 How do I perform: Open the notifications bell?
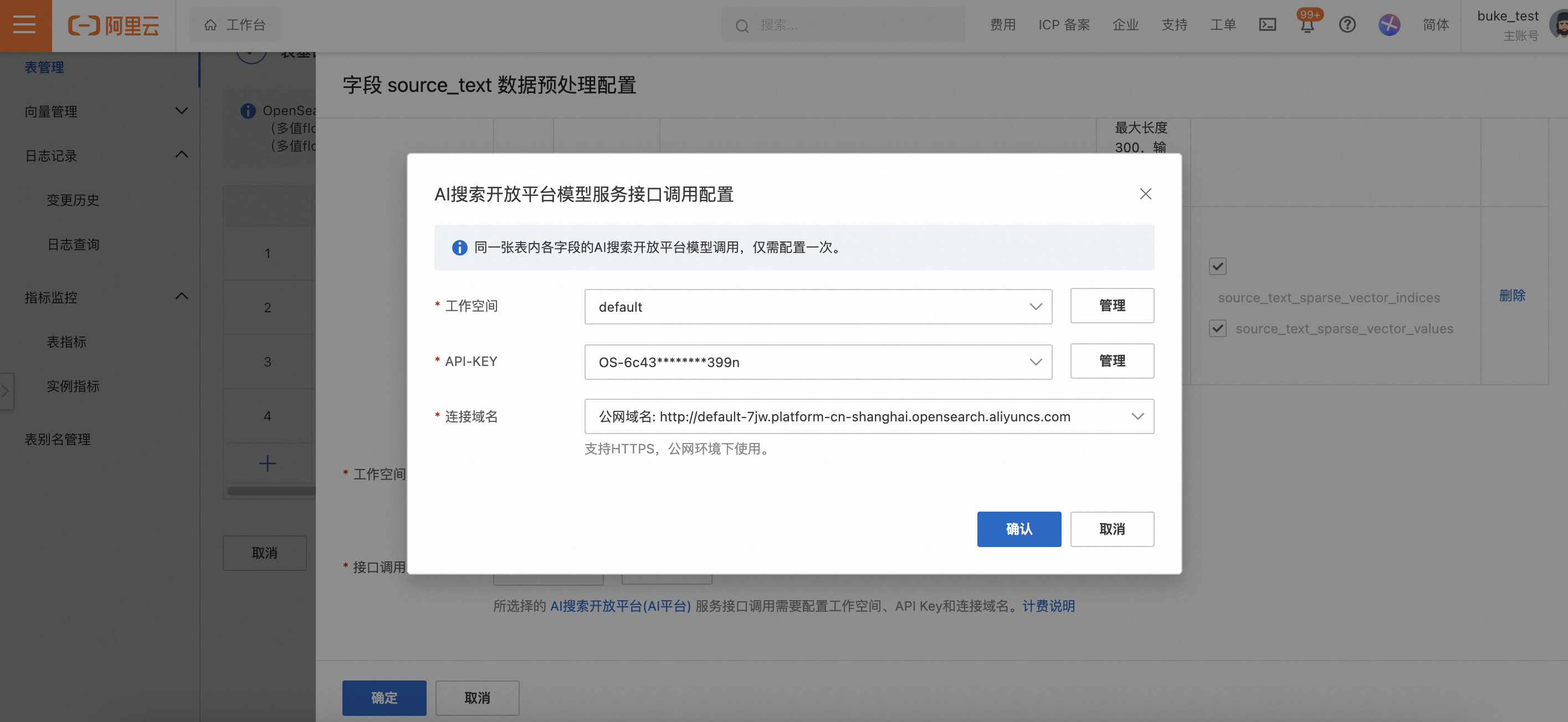pyautogui.click(x=1307, y=25)
